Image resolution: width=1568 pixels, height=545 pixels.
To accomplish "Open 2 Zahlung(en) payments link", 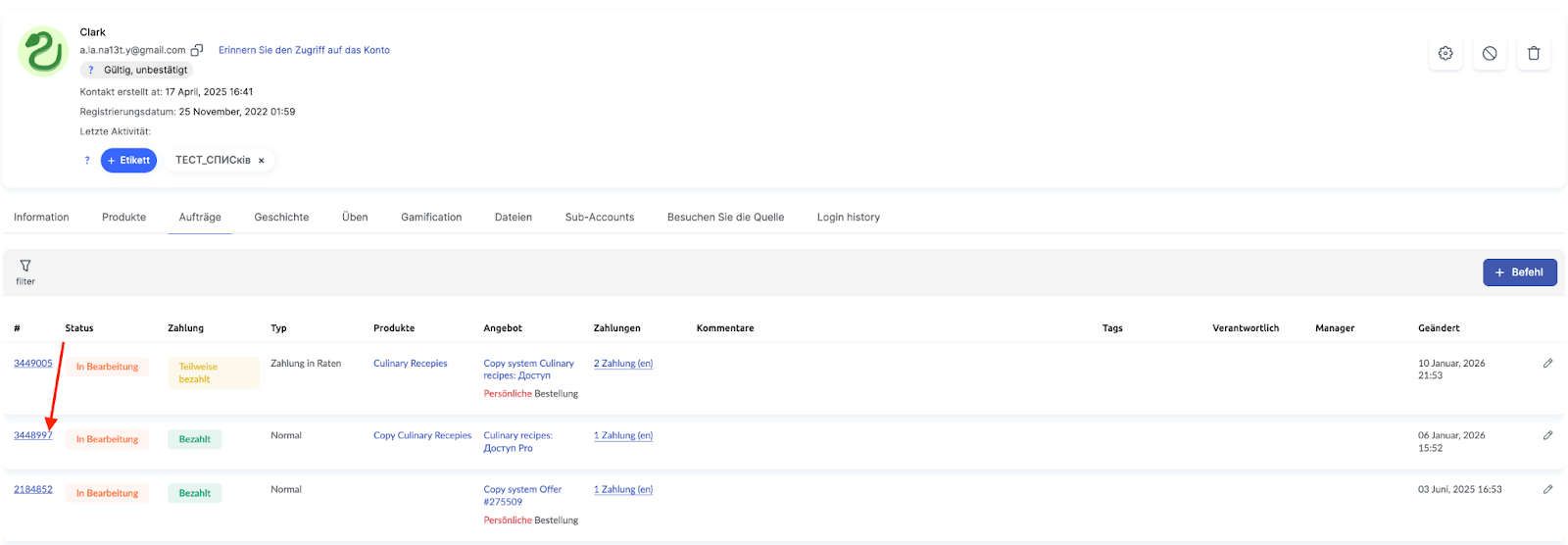I will [623, 364].
